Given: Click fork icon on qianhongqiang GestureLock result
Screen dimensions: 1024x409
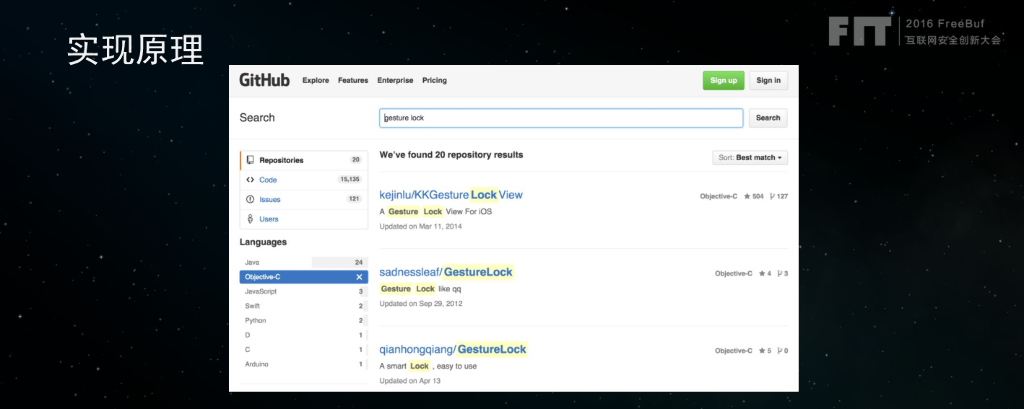Looking at the screenshot, I should (x=781, y=351).
